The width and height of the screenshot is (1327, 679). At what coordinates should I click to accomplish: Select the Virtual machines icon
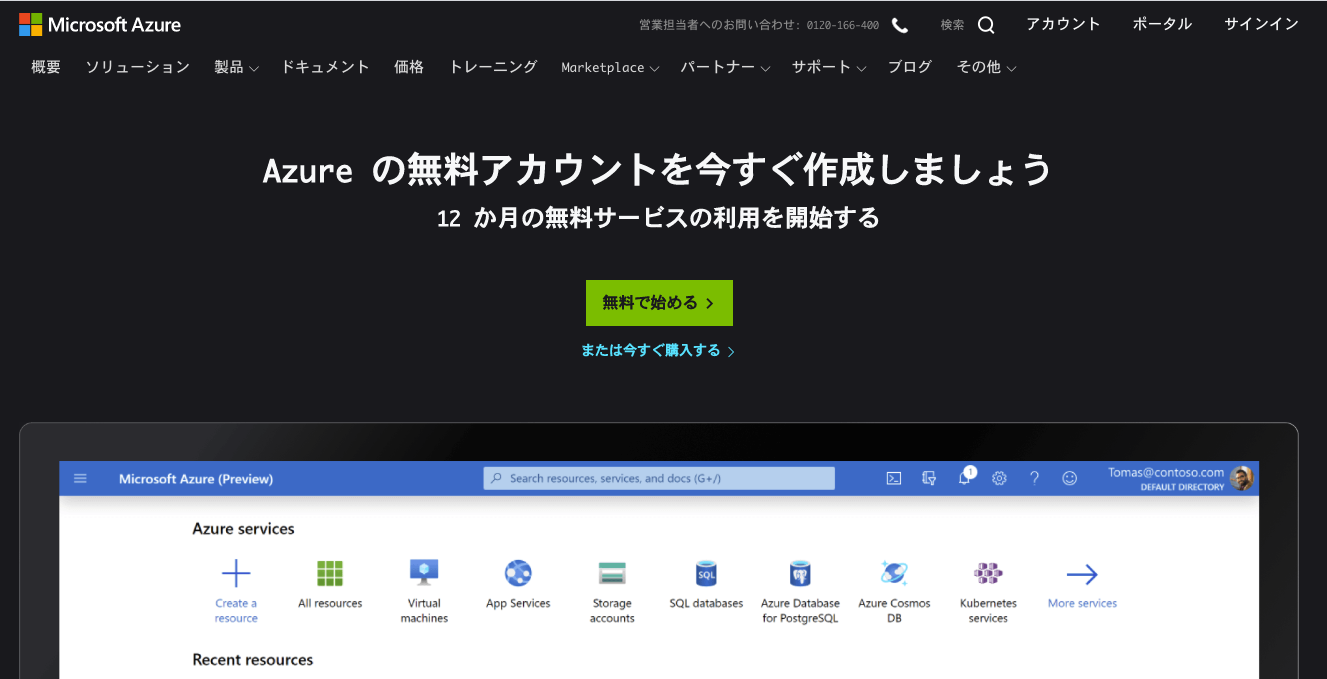424,572
